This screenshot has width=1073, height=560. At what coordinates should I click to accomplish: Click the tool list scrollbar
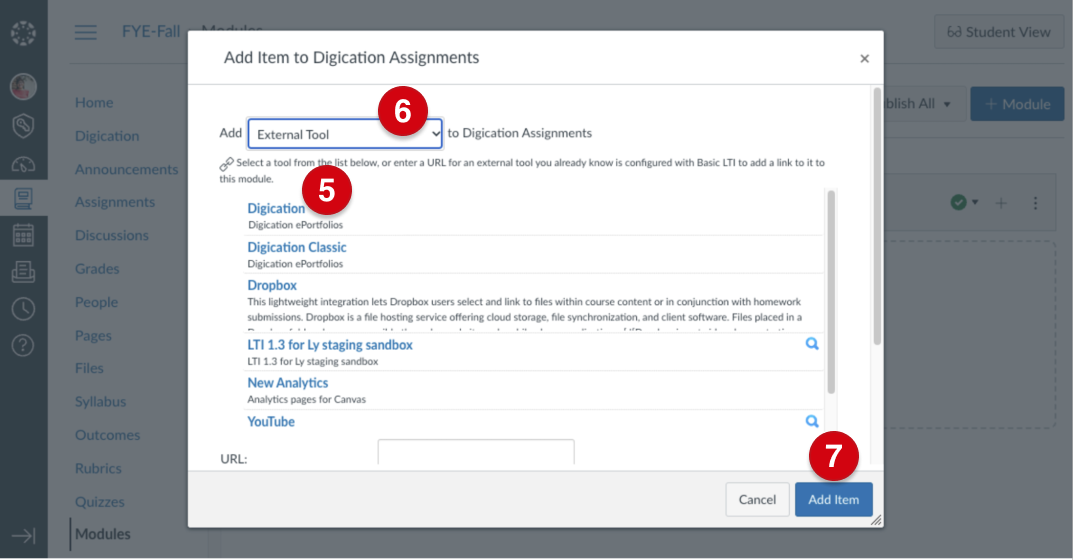pos(831,292)
